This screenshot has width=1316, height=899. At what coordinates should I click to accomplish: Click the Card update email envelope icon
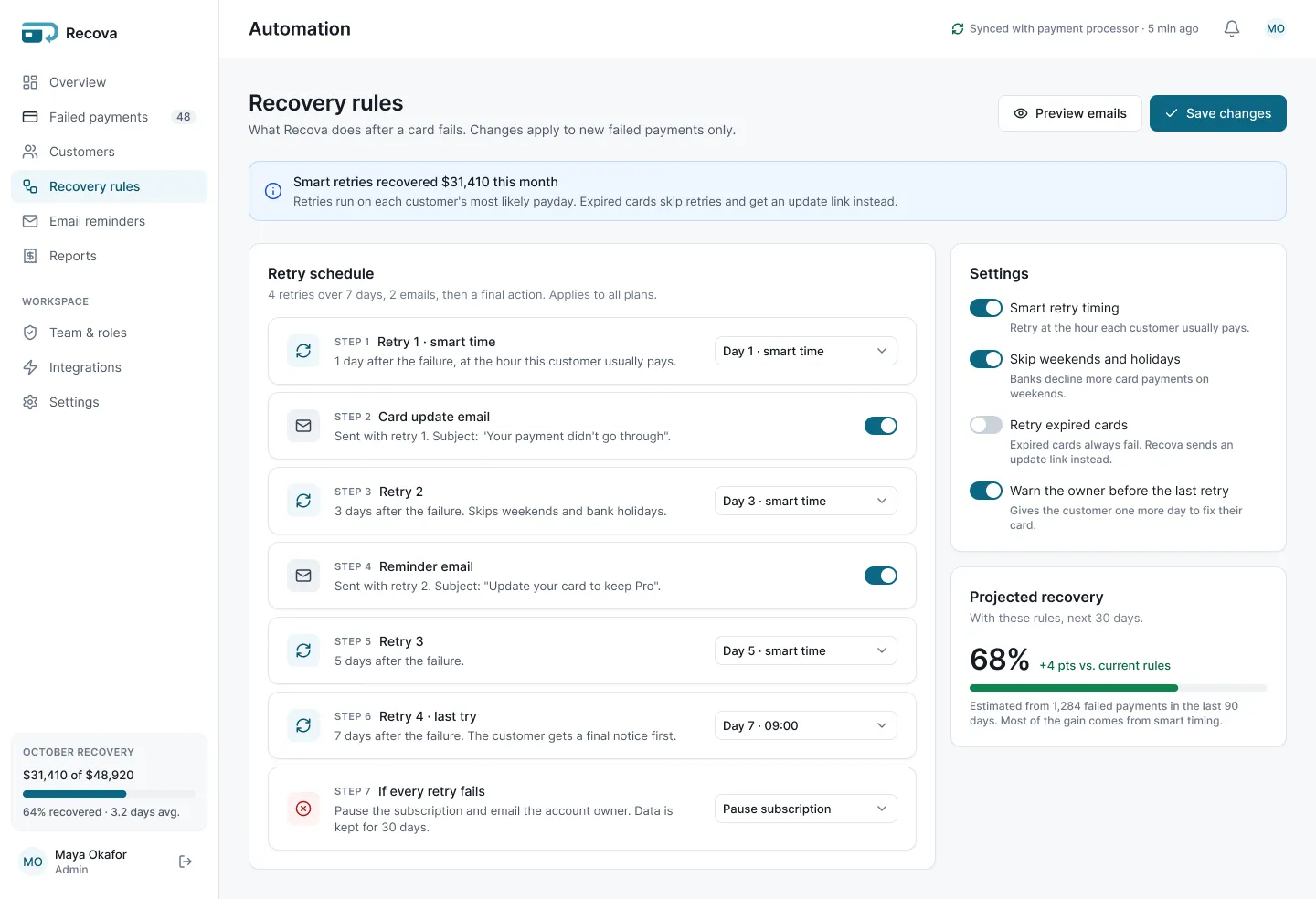pos(303,426)
